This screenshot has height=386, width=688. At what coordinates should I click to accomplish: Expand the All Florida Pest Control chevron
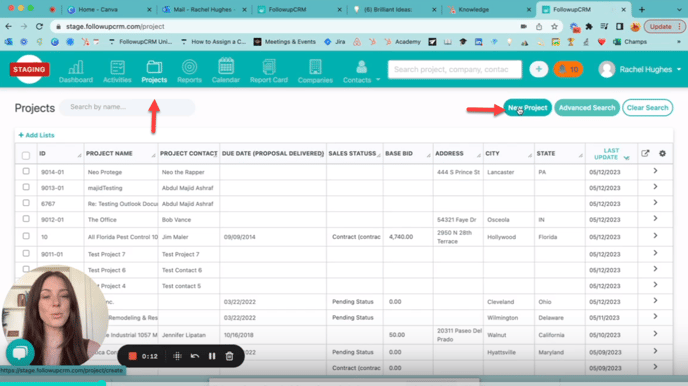coord(655,236)
